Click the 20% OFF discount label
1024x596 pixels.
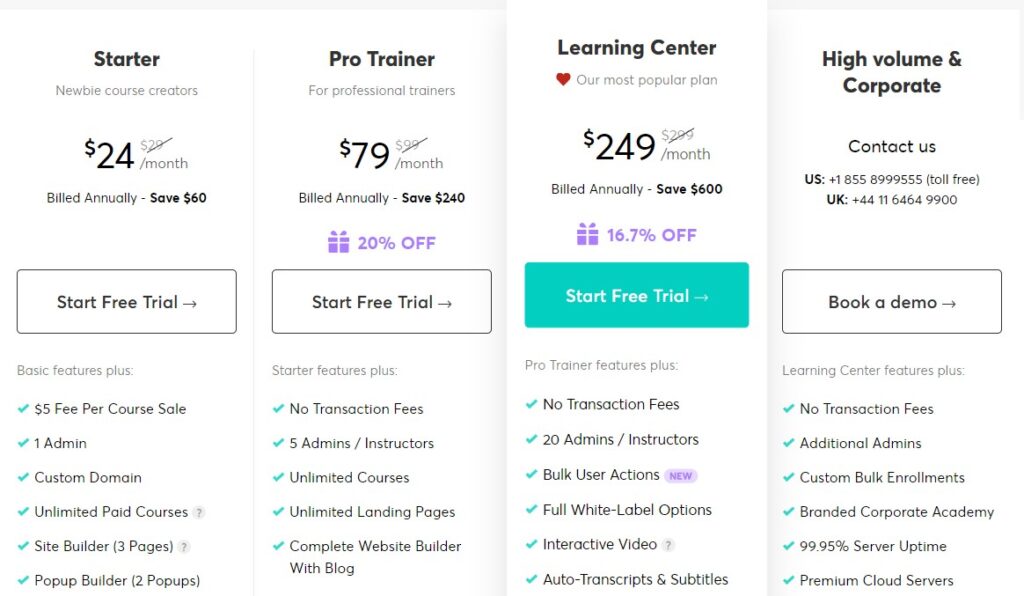coord(396,243)
